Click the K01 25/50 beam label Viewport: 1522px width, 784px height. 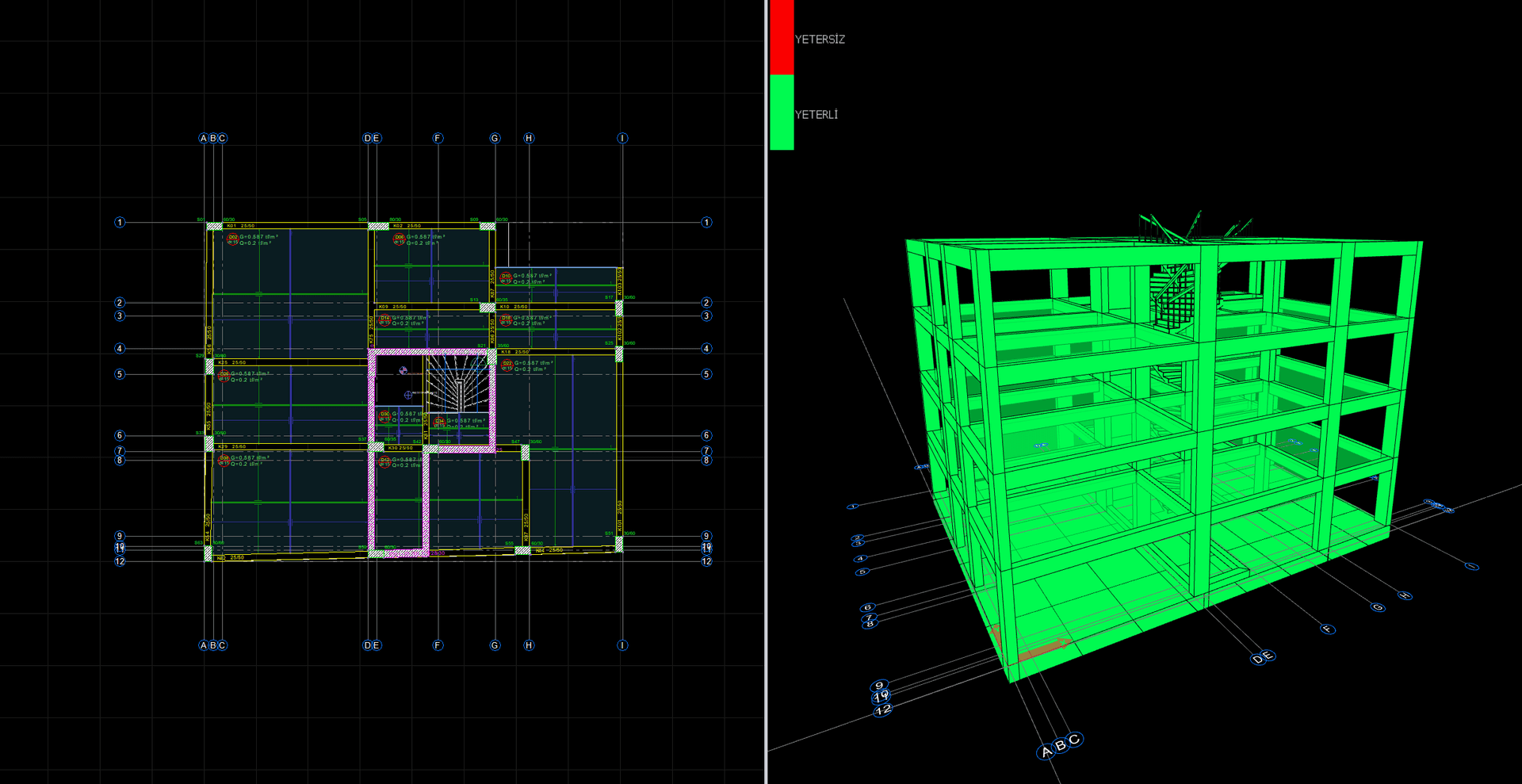tap(241, 226)
